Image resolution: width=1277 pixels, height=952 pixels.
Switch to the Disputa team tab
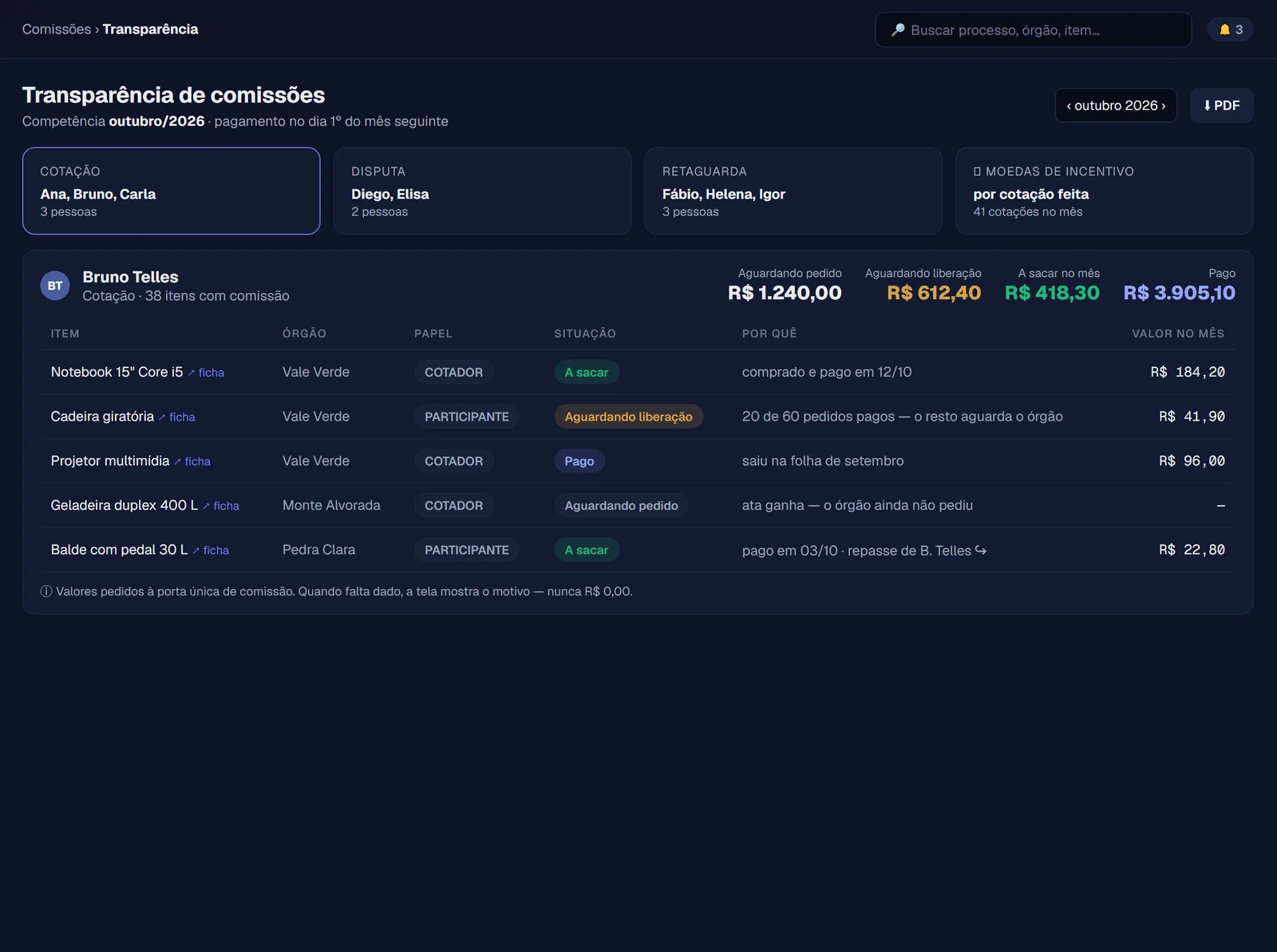(482, 191)
